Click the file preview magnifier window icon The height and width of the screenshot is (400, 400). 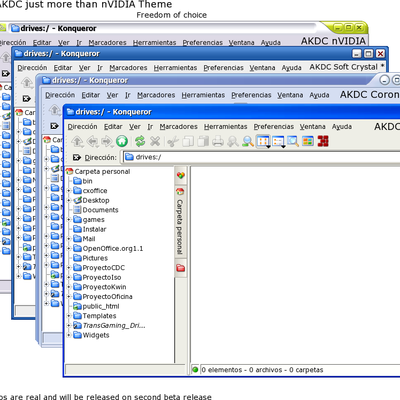click(293, 141)
